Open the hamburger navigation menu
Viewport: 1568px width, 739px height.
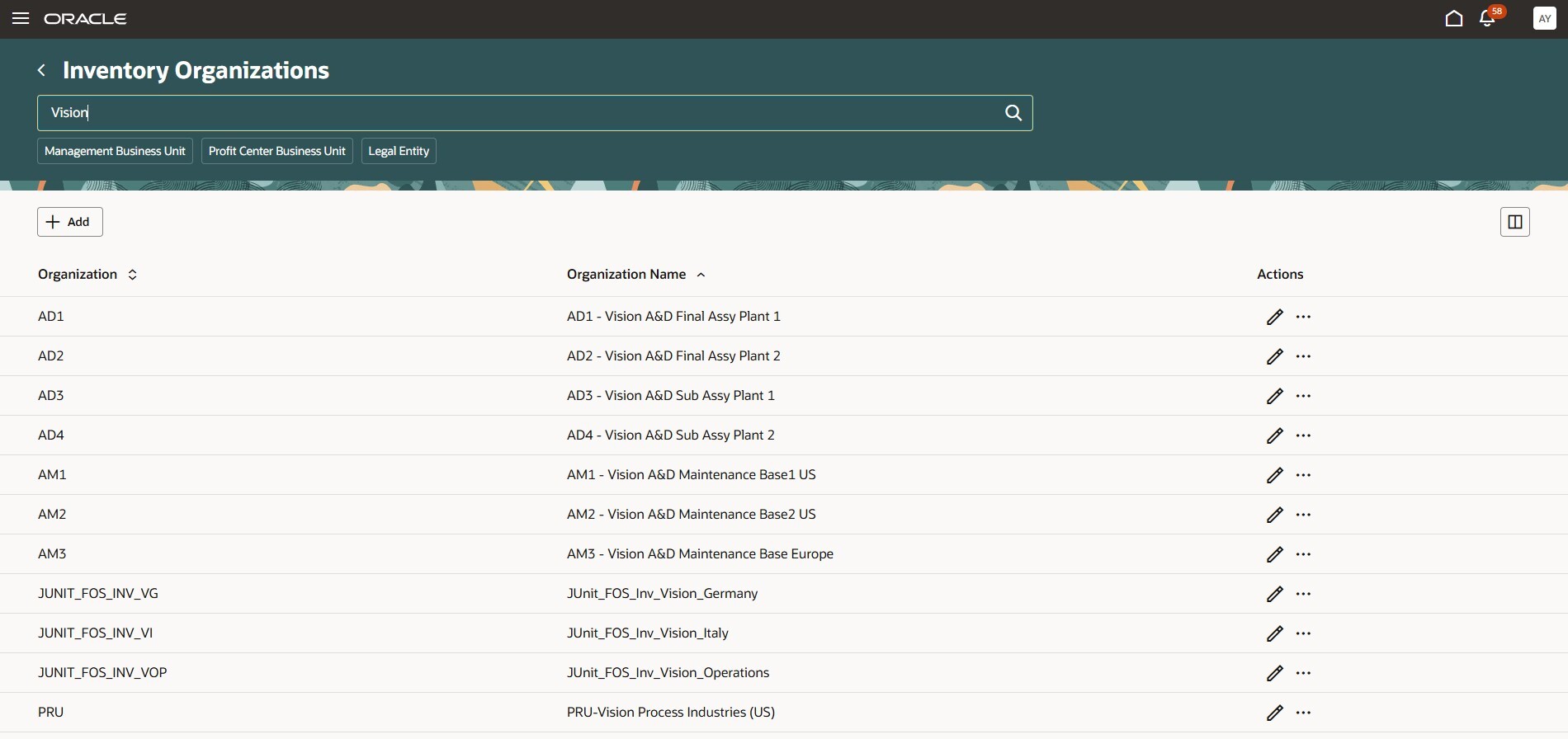pyautogui.click(x=21, y=18)
